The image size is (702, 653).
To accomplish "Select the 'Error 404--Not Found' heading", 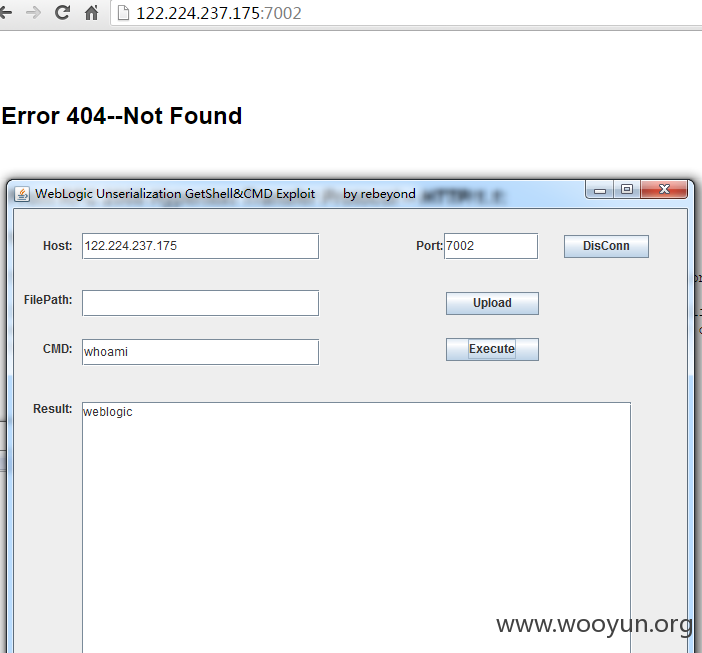I will point(122,116).
